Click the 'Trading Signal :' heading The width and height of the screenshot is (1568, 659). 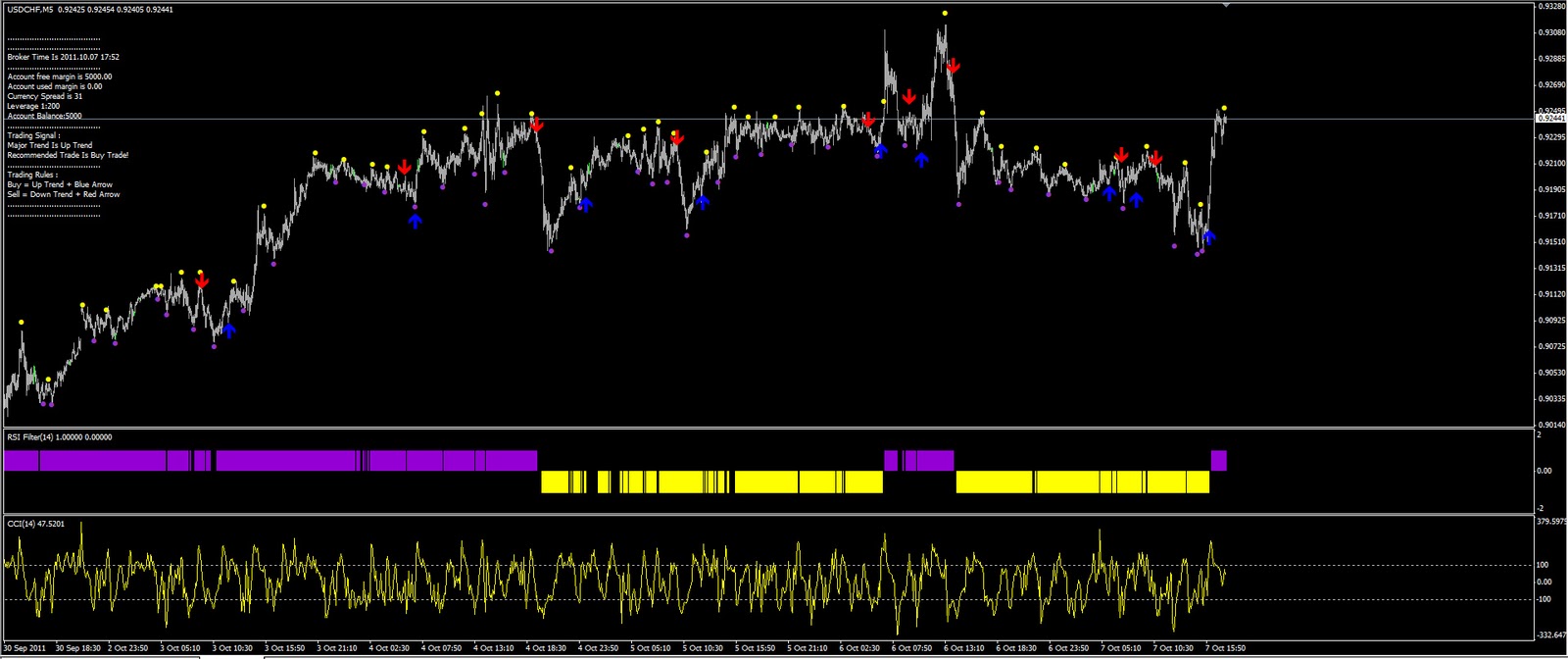[x=33, y=135]
